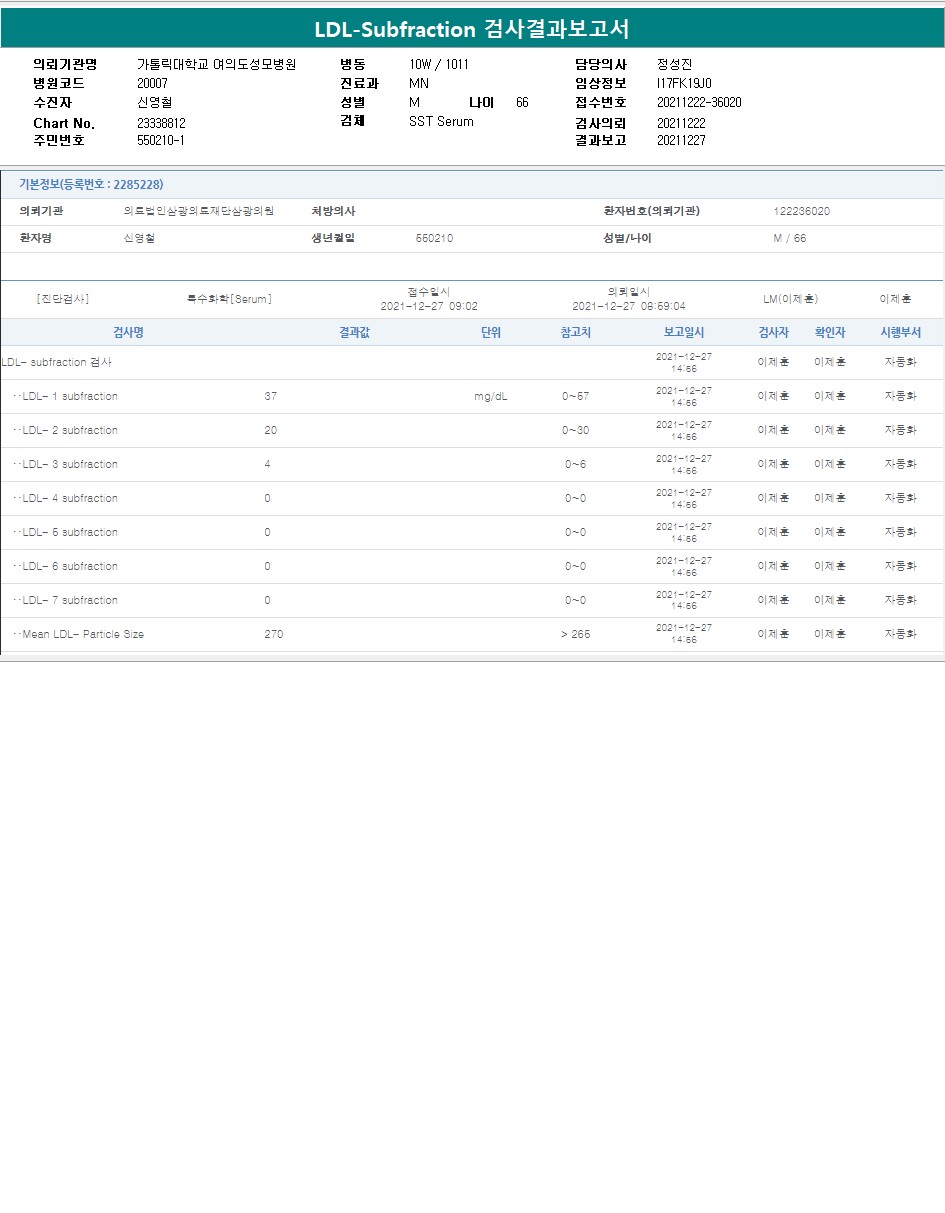
Task: Select Chart No. value 23338812
Action: pyautogui.click(x=161, y=123)
